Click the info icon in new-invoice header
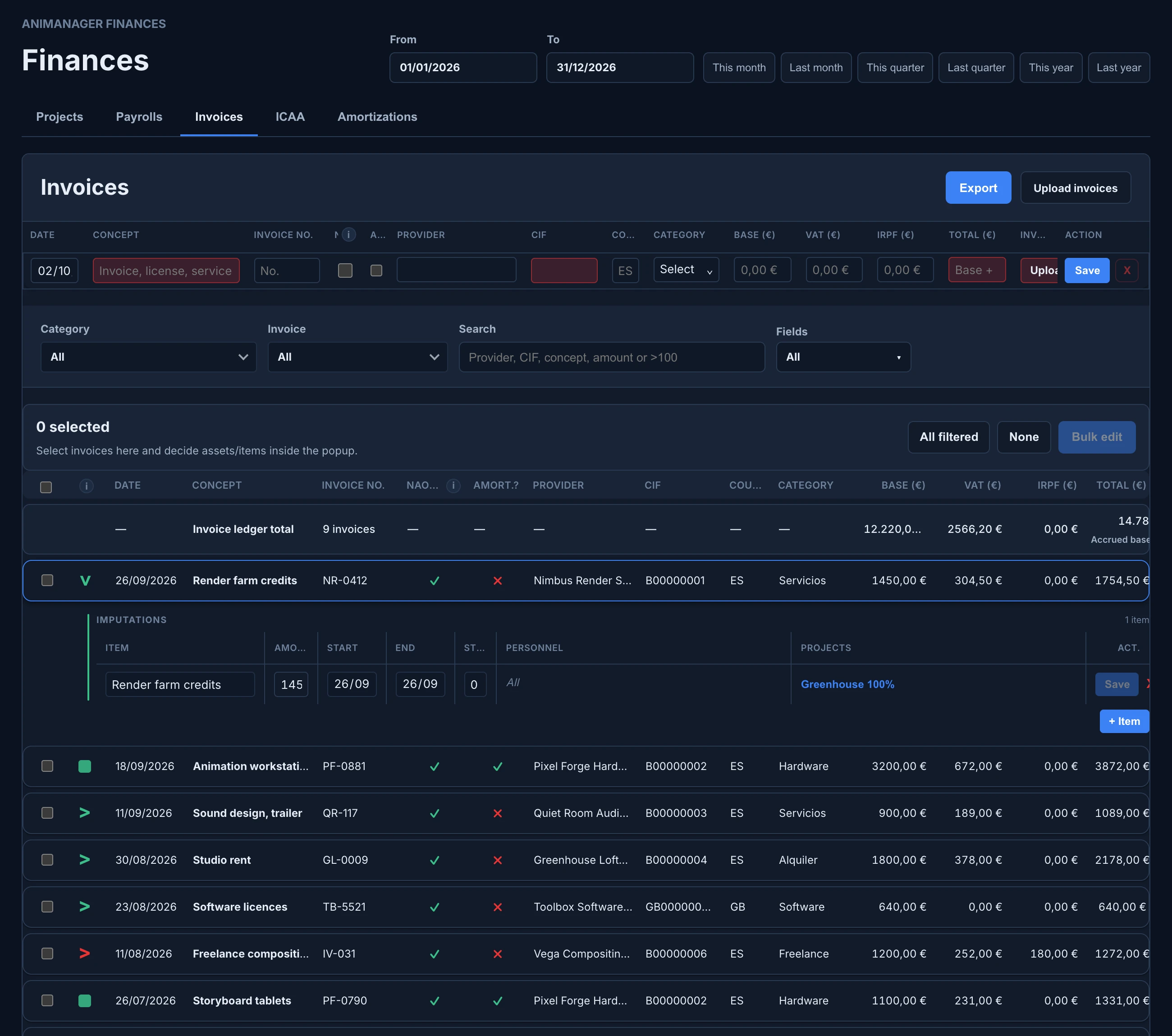The width and height of the screenshot is (1172, 1036). tap(348, 234)
